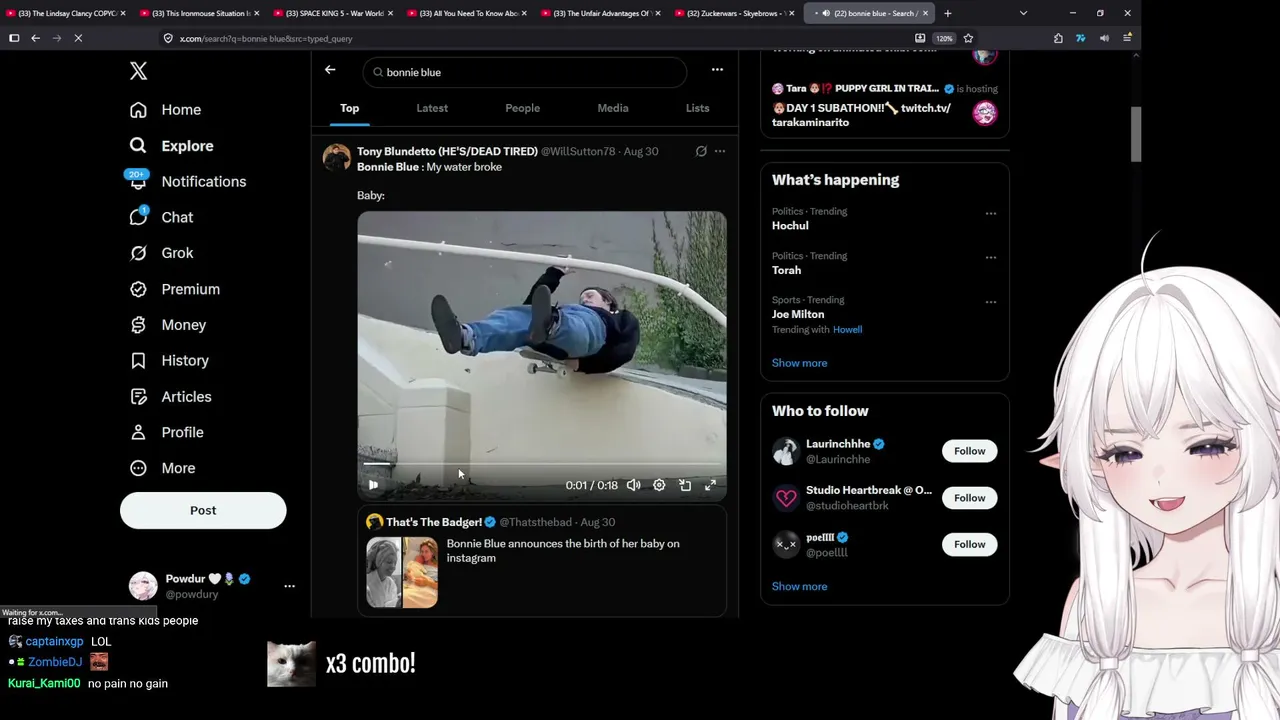Viewport: 1280px width, 720px height.
Task: Open options for the Hochul trend
Action: [991, 213]
